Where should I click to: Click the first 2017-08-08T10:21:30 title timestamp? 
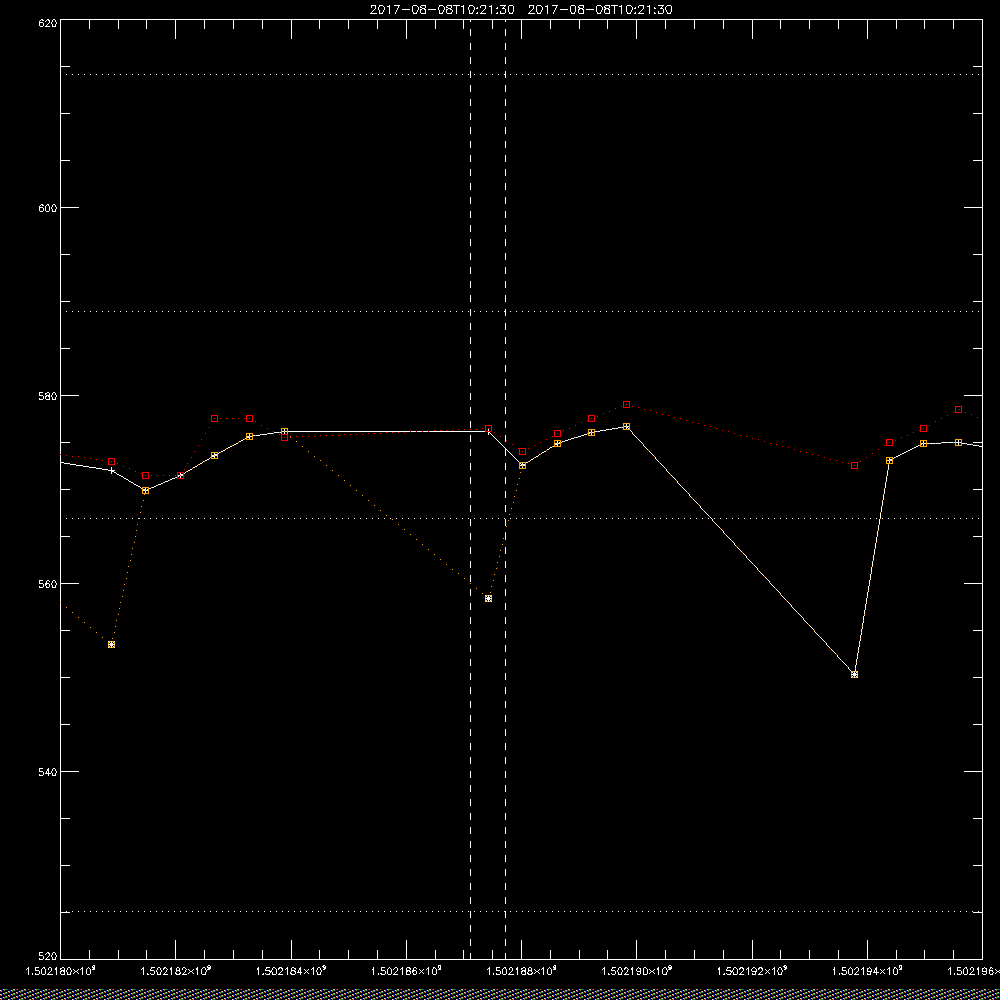pyautogui.click(x=442, y=10)
